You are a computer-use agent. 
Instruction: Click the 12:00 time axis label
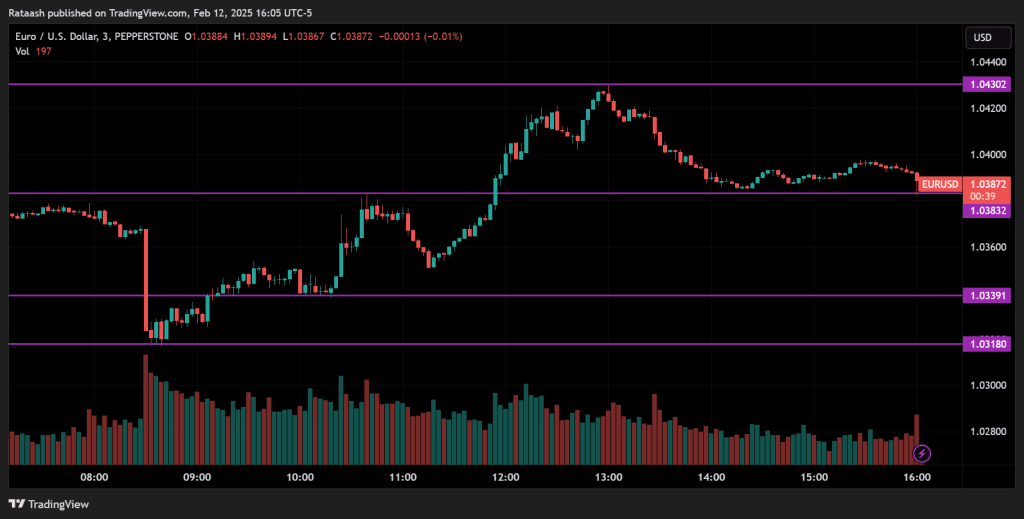point(505,478)
